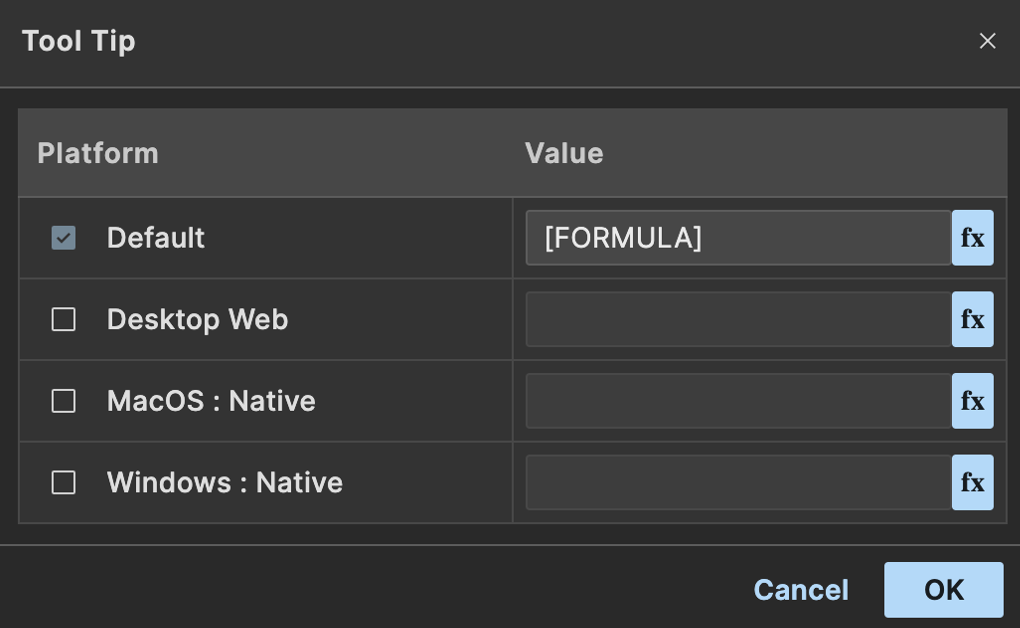Open the fx formula editor for Desktop Web
The height and width of the screenshot is (628, 1020).
coord(973,319)
